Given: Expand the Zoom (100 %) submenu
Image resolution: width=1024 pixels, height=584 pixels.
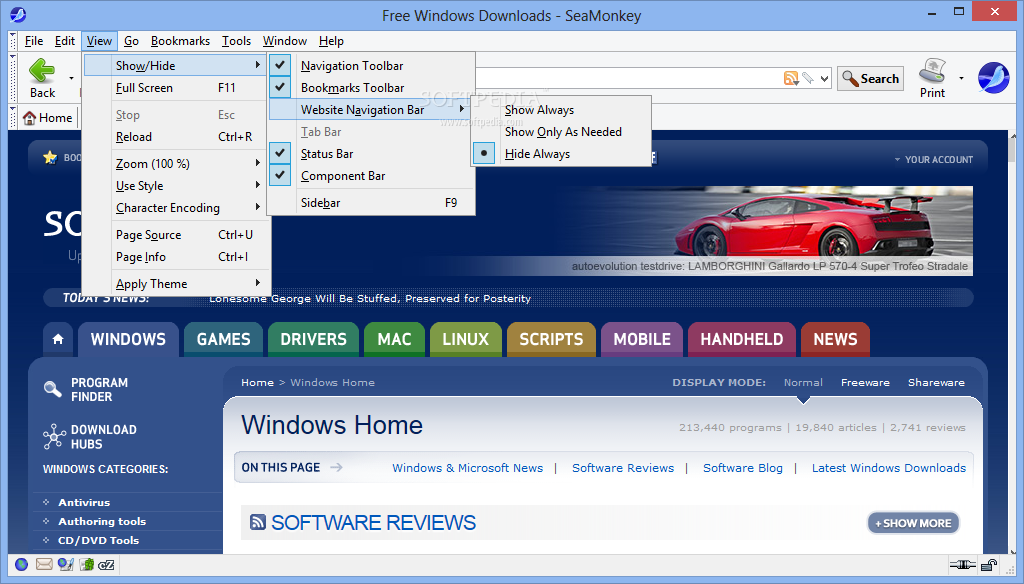Looking at the screenshot, I should (175, 163).
